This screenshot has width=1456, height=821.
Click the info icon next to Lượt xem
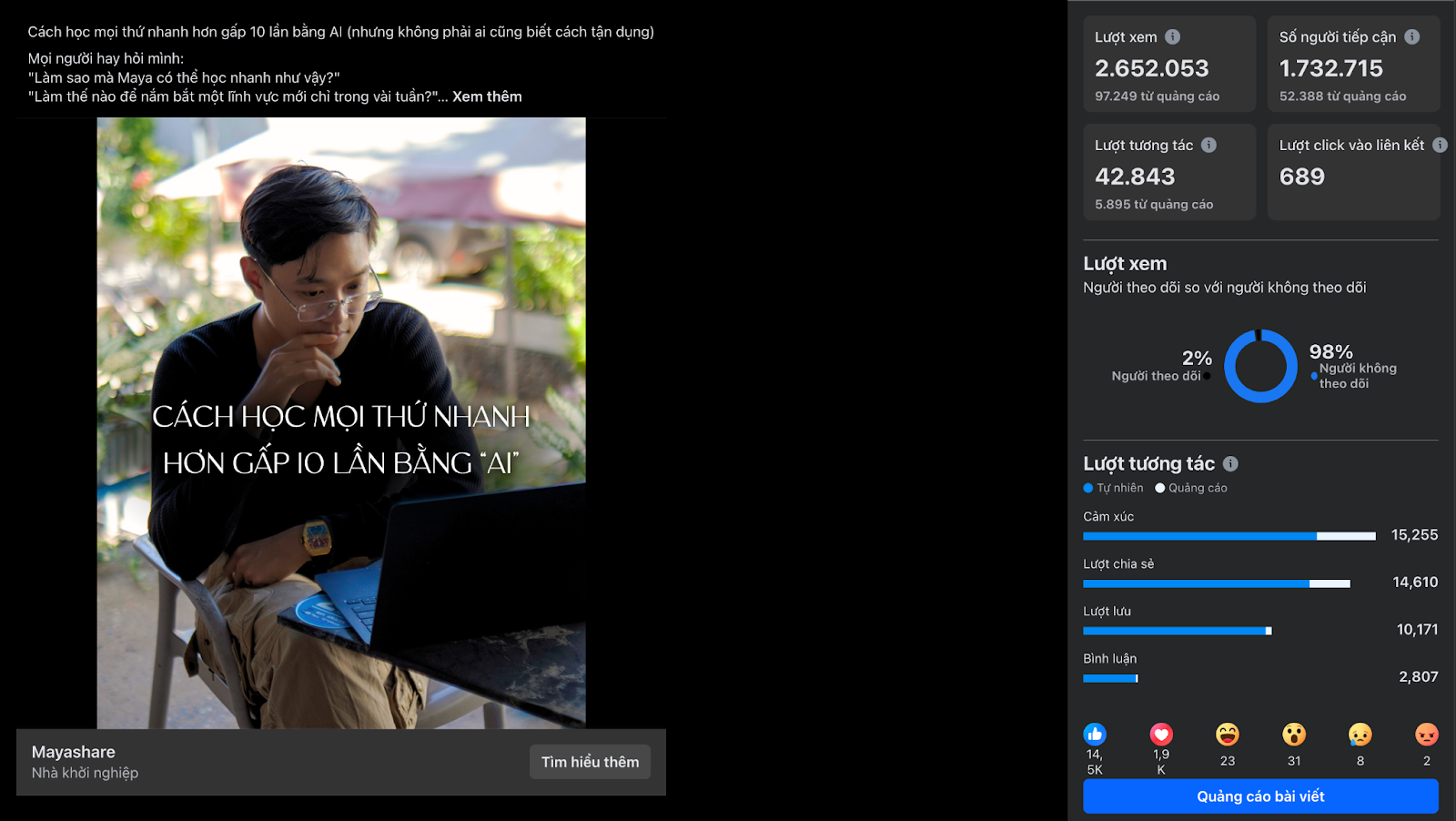1172,36
